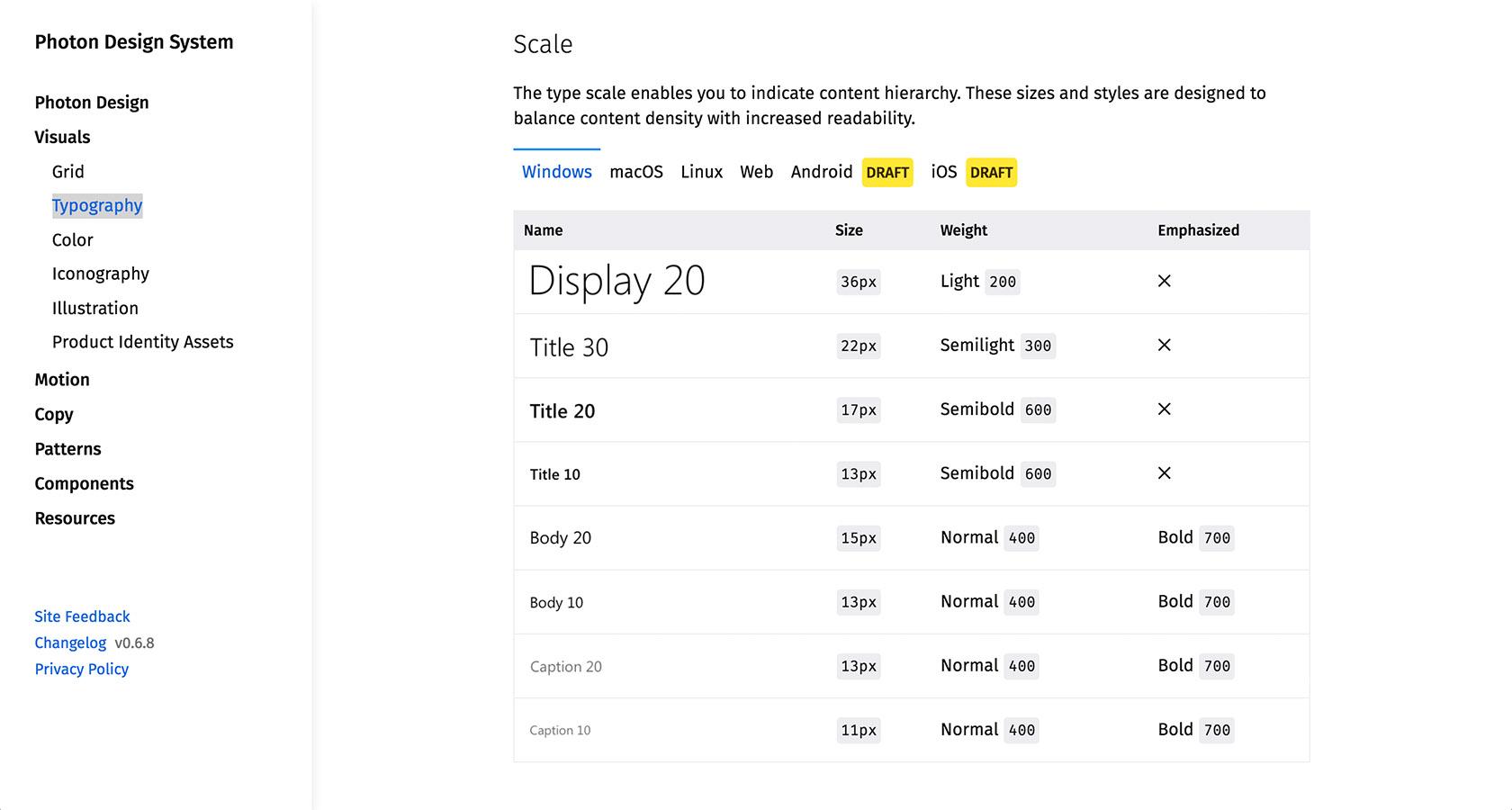Select the Web platform tab
This screenshot has height=810, width=1512.
pyautogui.click(x=756, y=172)
